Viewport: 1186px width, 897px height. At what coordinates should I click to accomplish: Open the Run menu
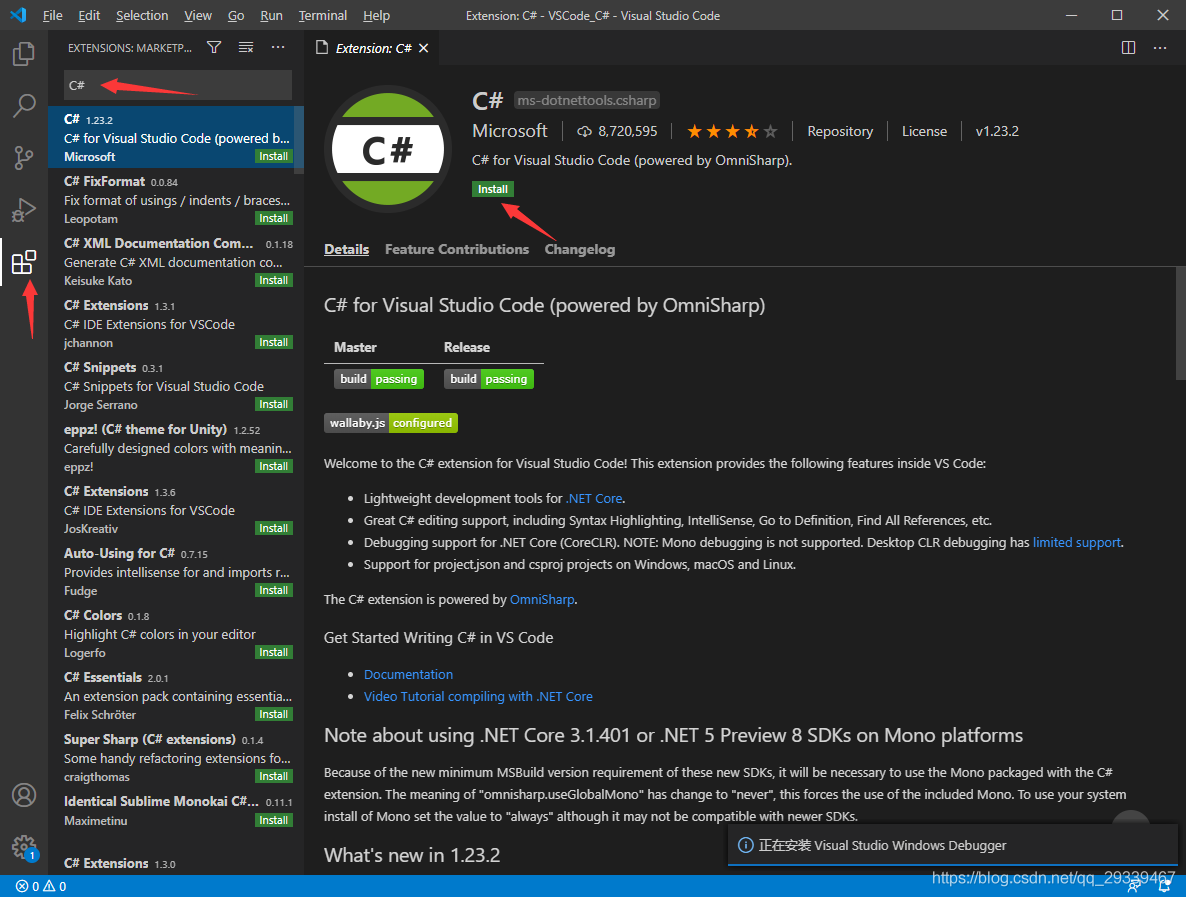point(271,15)
